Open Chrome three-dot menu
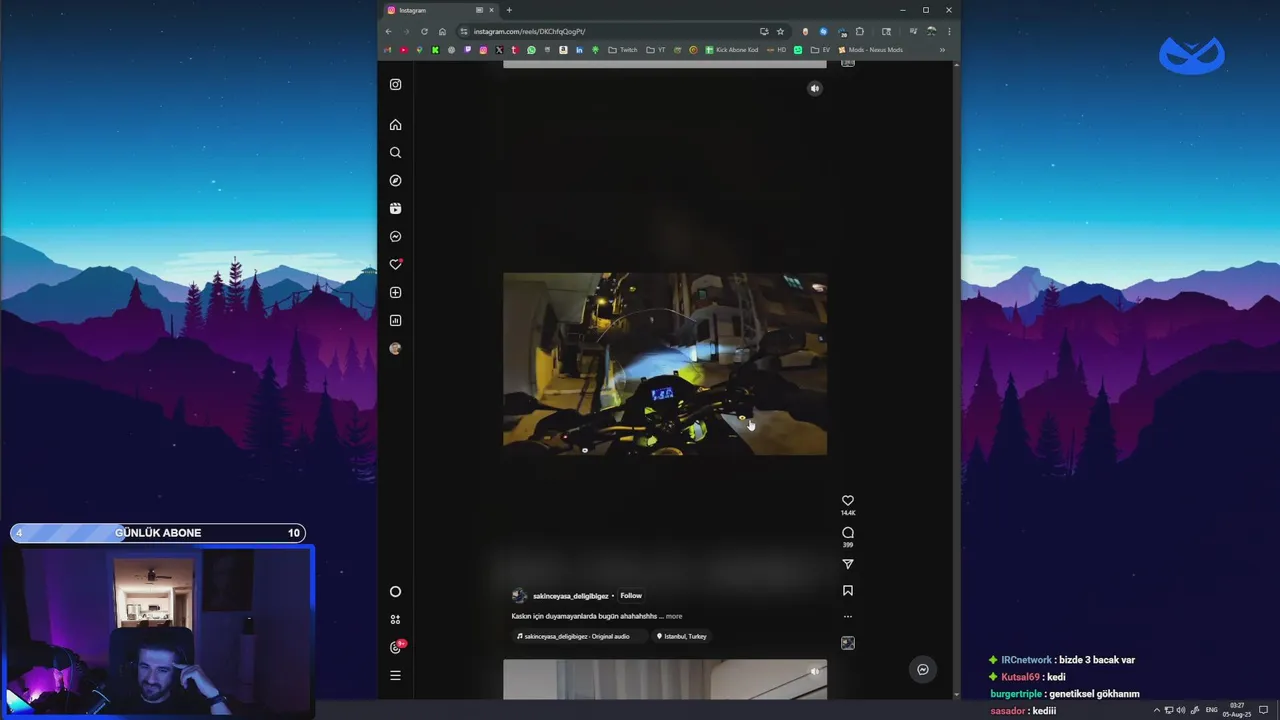This screenshot has width=1280, height=720. (949, 31)
